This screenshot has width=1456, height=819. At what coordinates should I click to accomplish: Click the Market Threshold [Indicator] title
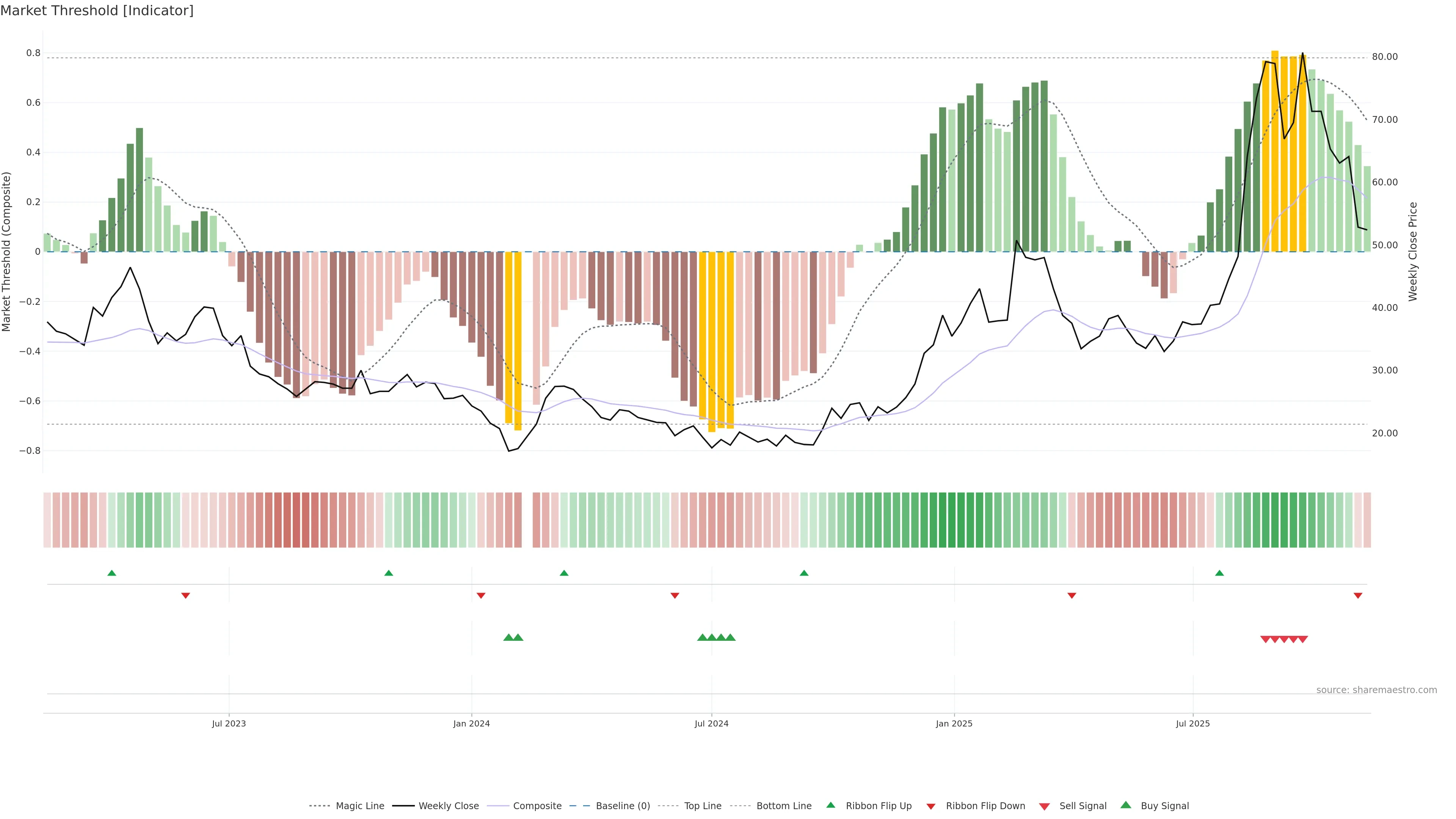pos(97,11)
